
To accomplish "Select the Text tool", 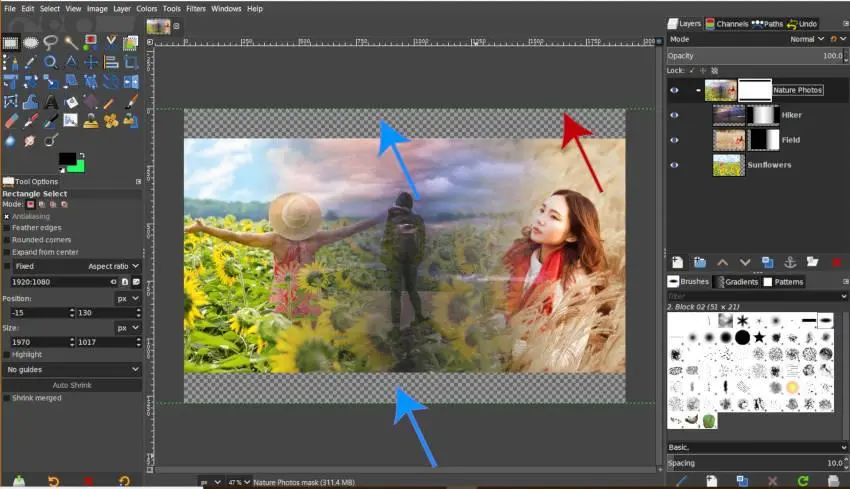I will click(x=50, y=101).
